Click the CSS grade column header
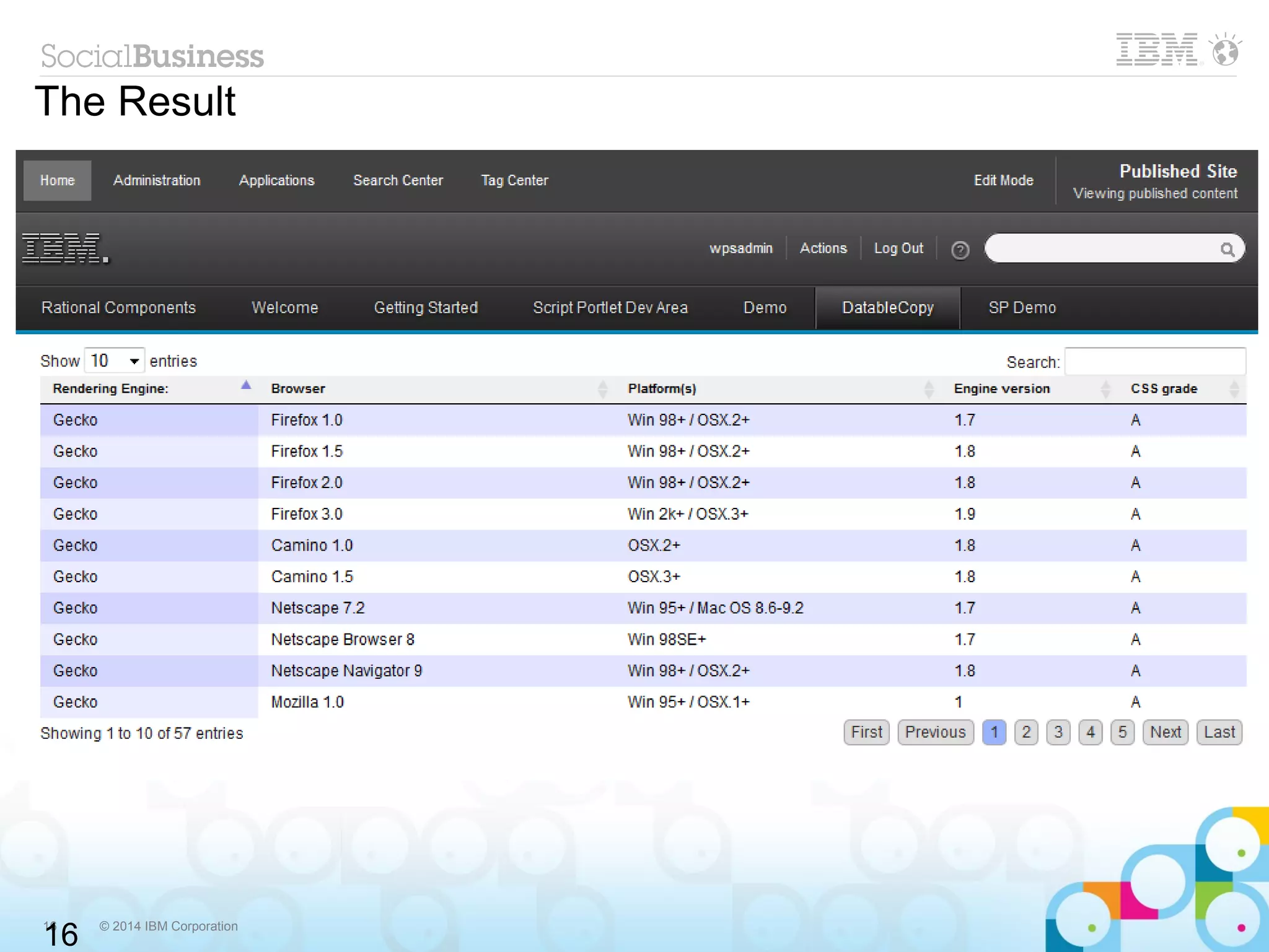The width and height of the screenshot is (1269, 952). [1182, 389]
